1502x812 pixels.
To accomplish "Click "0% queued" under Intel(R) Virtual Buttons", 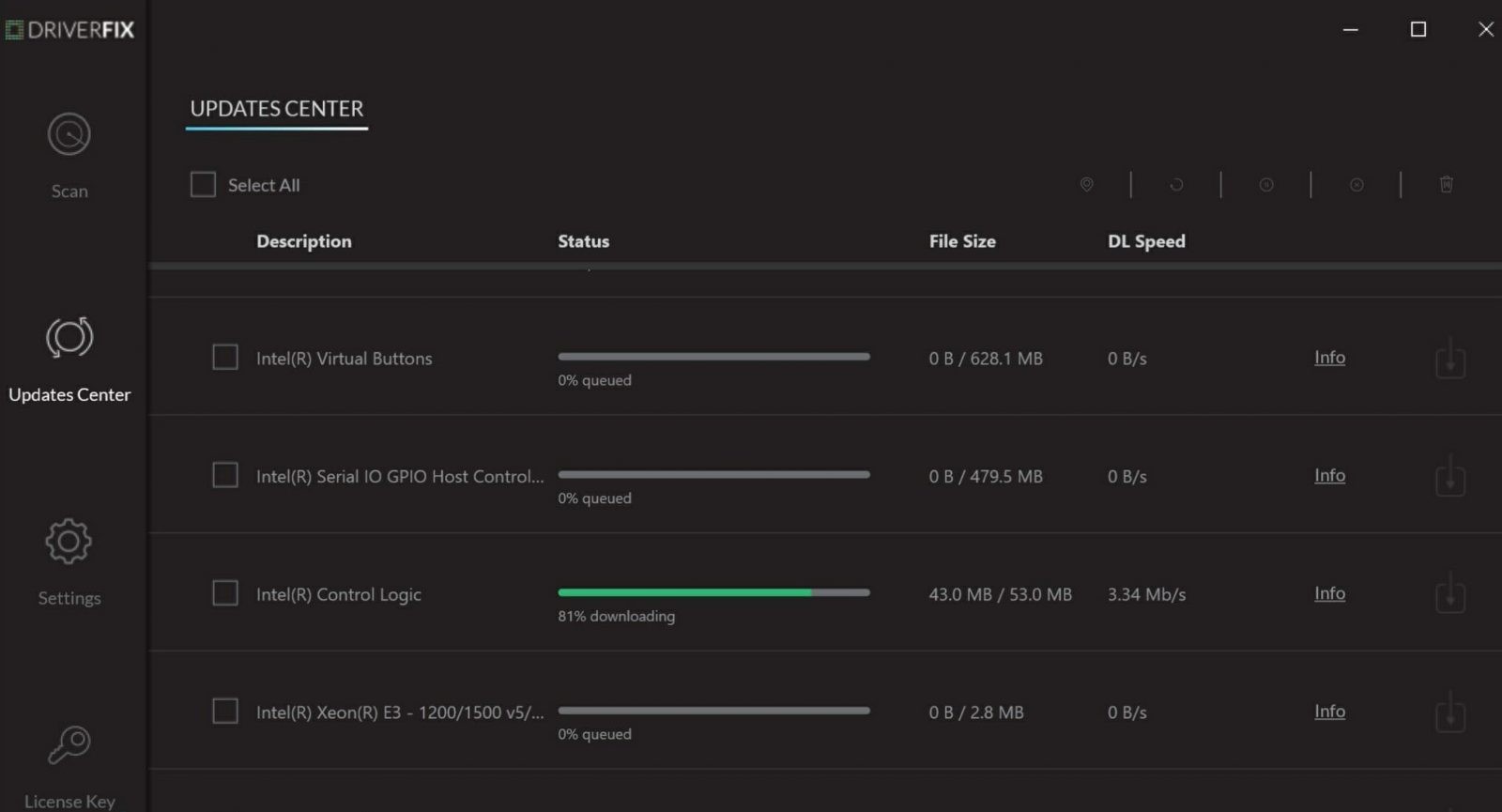I will [x=594, y=380].
